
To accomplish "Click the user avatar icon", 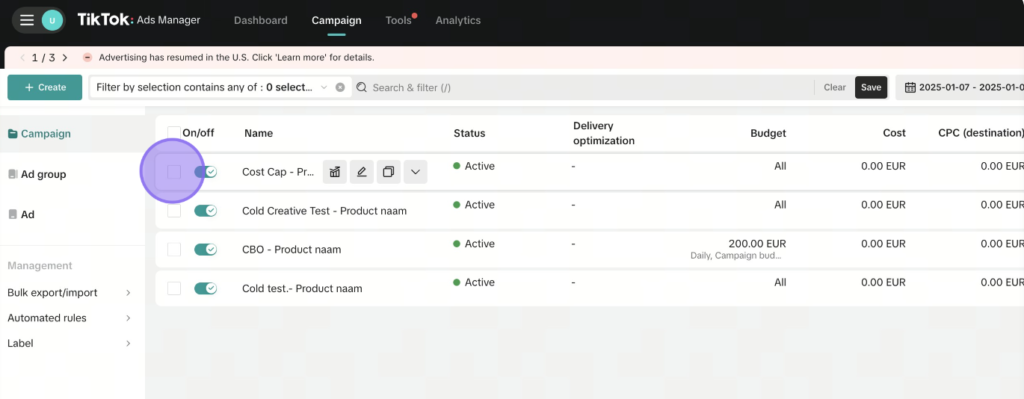I will pos(52,20).
